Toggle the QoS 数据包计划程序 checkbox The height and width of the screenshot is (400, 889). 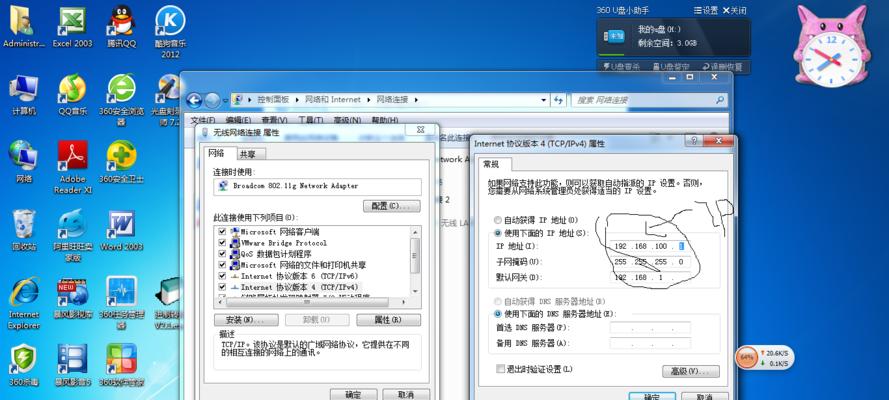(222, 254)
